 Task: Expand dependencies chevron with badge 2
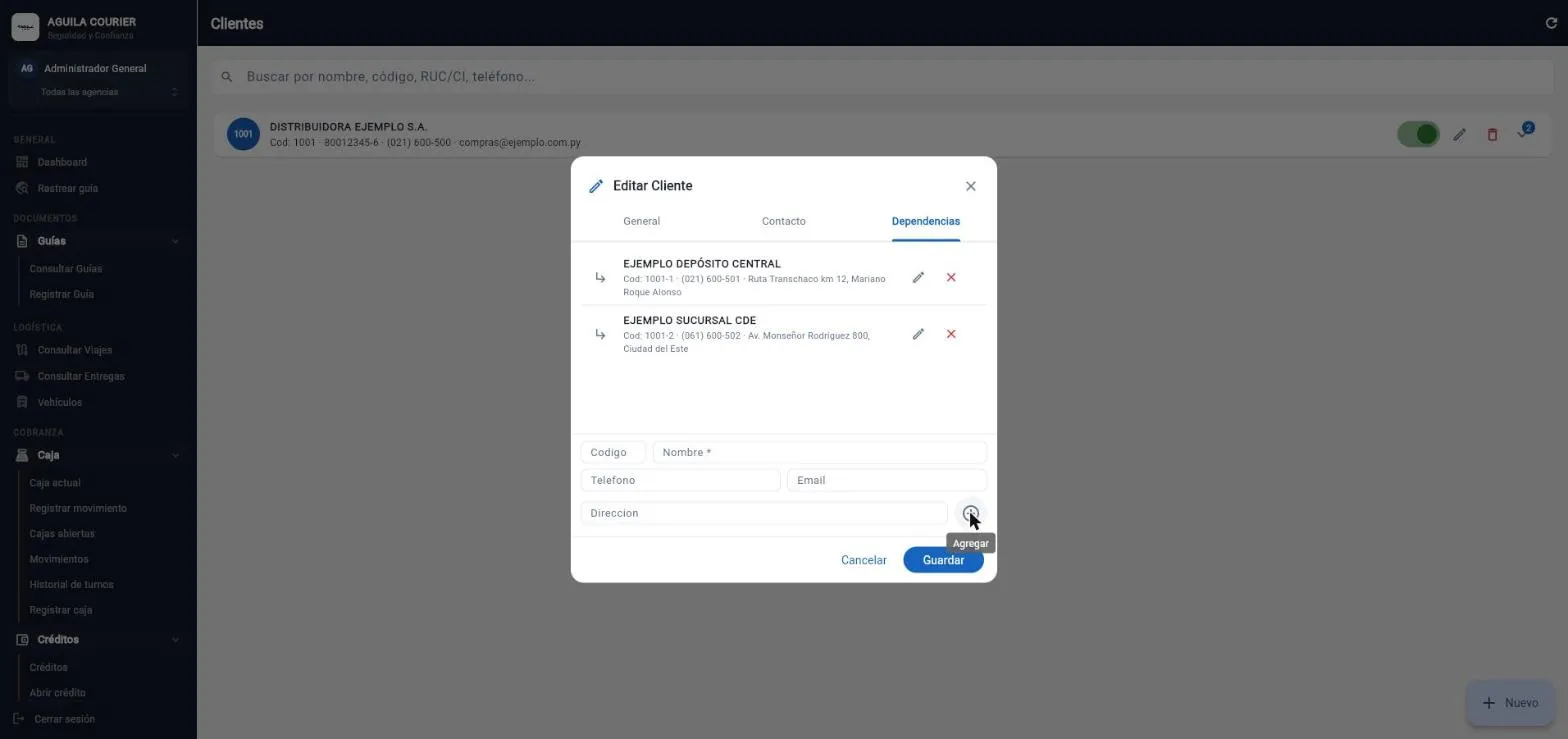pos(1524,133)
